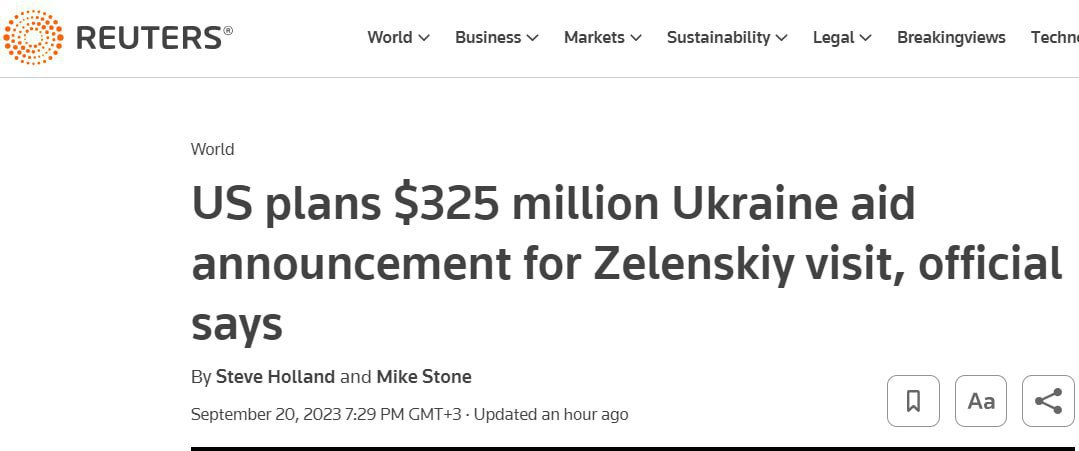Open author Mike Stone's profile link
The height and width of the screenshot is (451, 1079).
(423, 377)
